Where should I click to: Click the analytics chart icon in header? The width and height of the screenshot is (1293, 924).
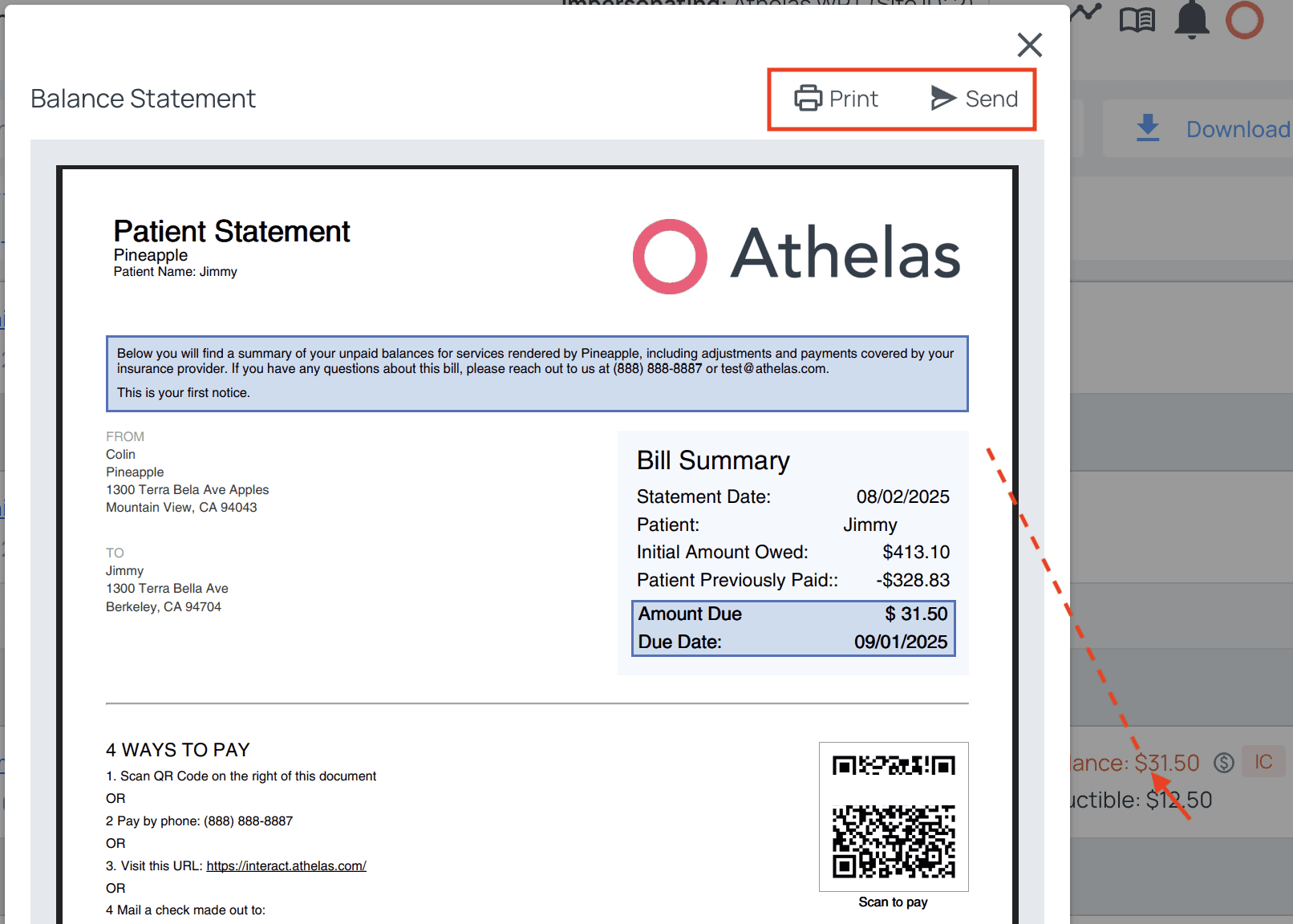click(x=1086, y=12)
